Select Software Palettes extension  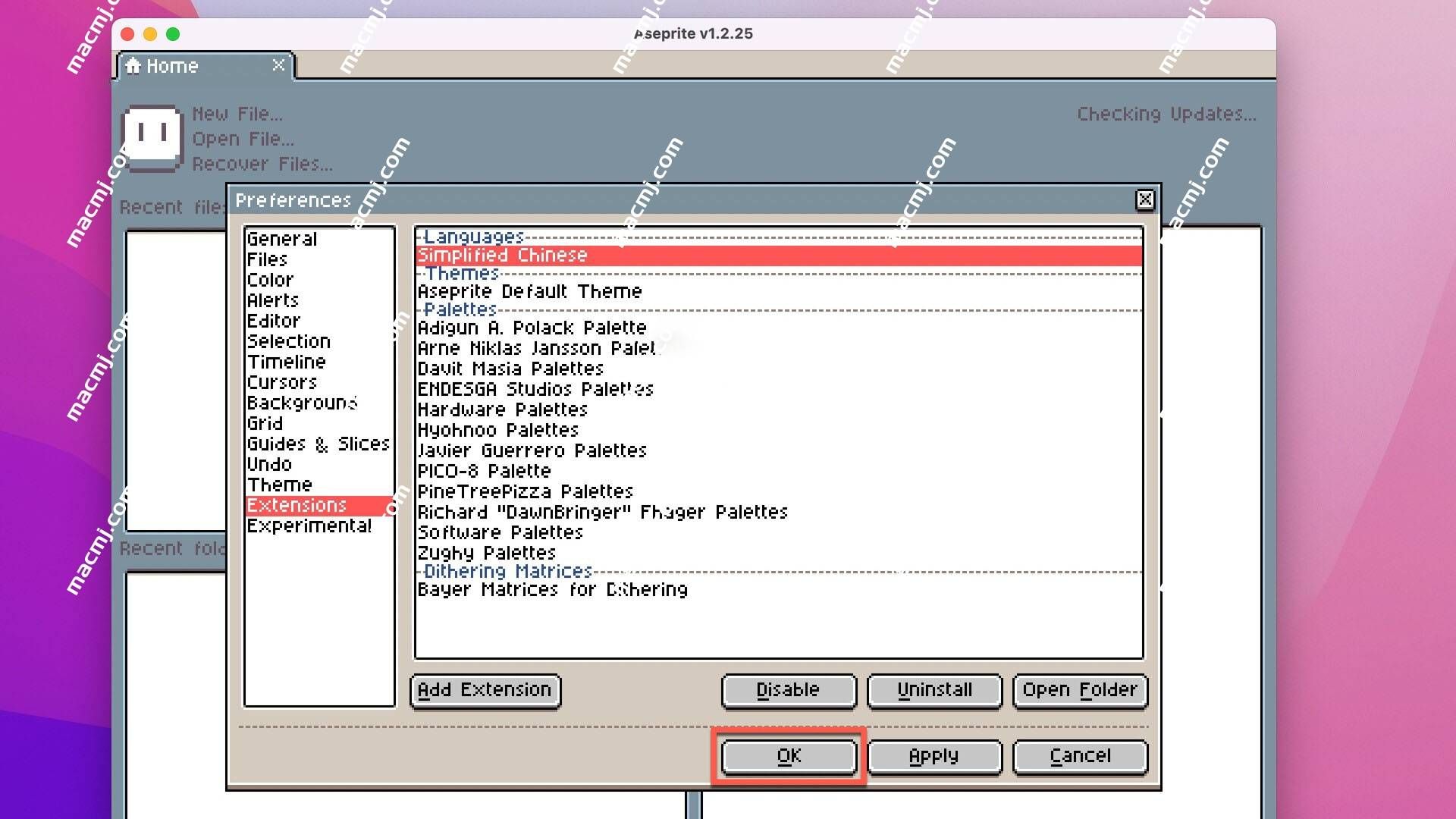(x=779, y=532)
